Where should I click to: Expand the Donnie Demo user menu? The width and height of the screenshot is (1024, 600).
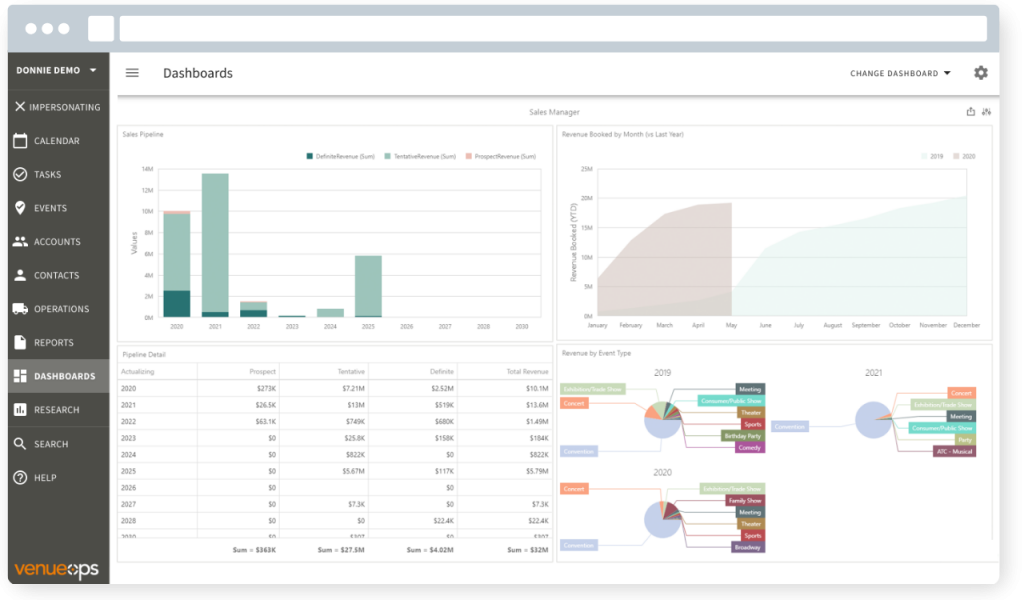click(57, 71)
